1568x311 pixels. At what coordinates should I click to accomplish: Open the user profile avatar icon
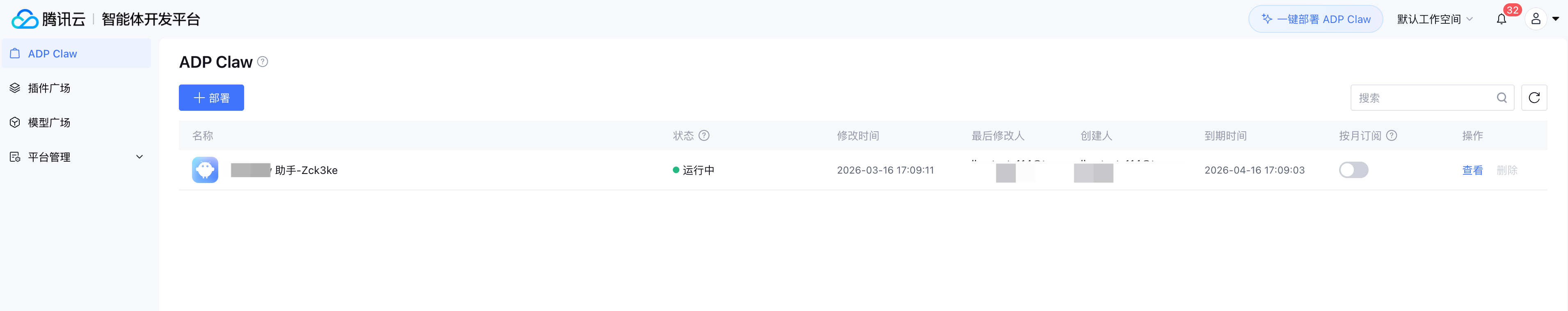pos(1535,19)
